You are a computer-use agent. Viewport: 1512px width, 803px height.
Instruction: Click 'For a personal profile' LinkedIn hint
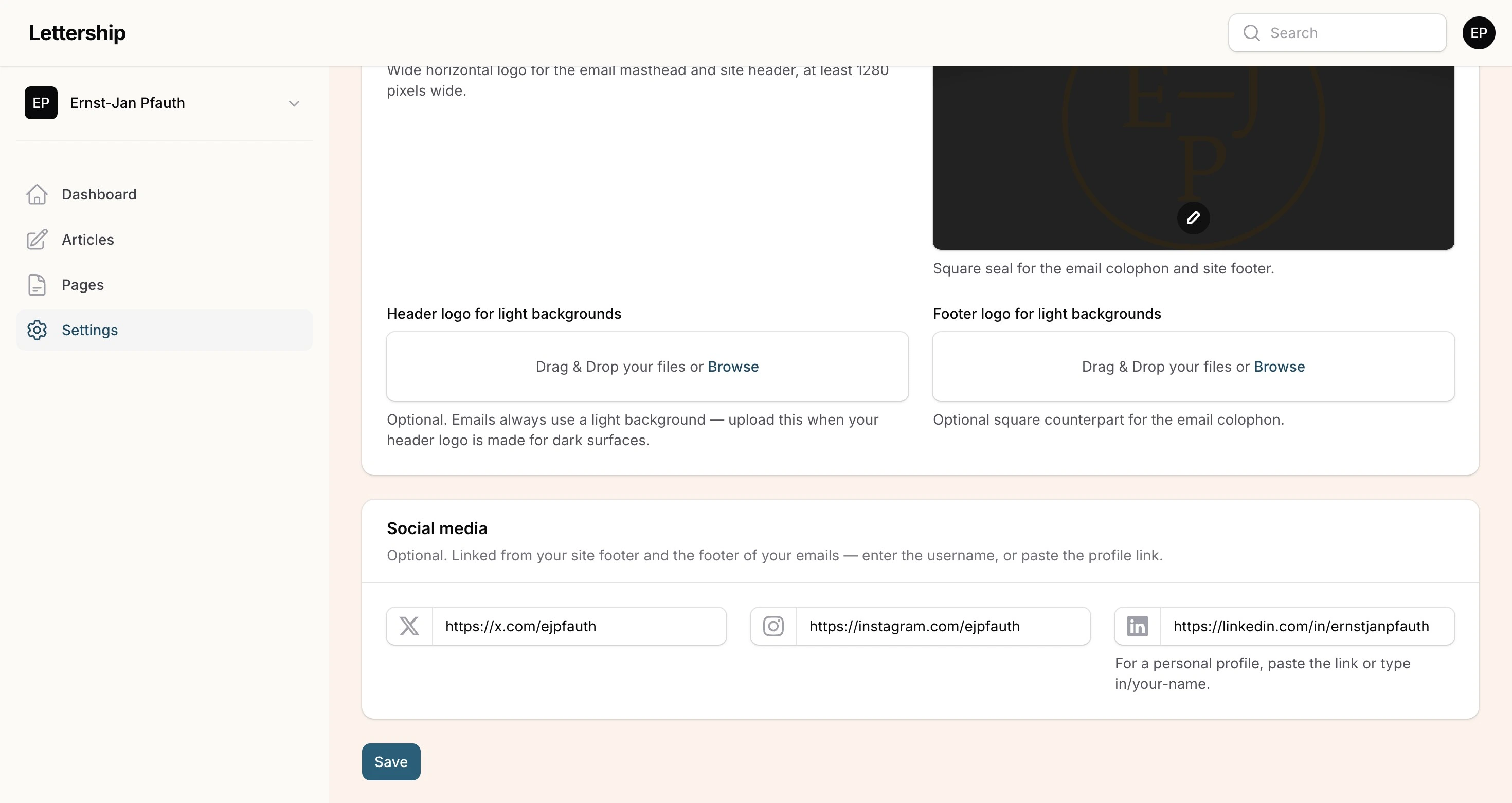[1263, 673]
